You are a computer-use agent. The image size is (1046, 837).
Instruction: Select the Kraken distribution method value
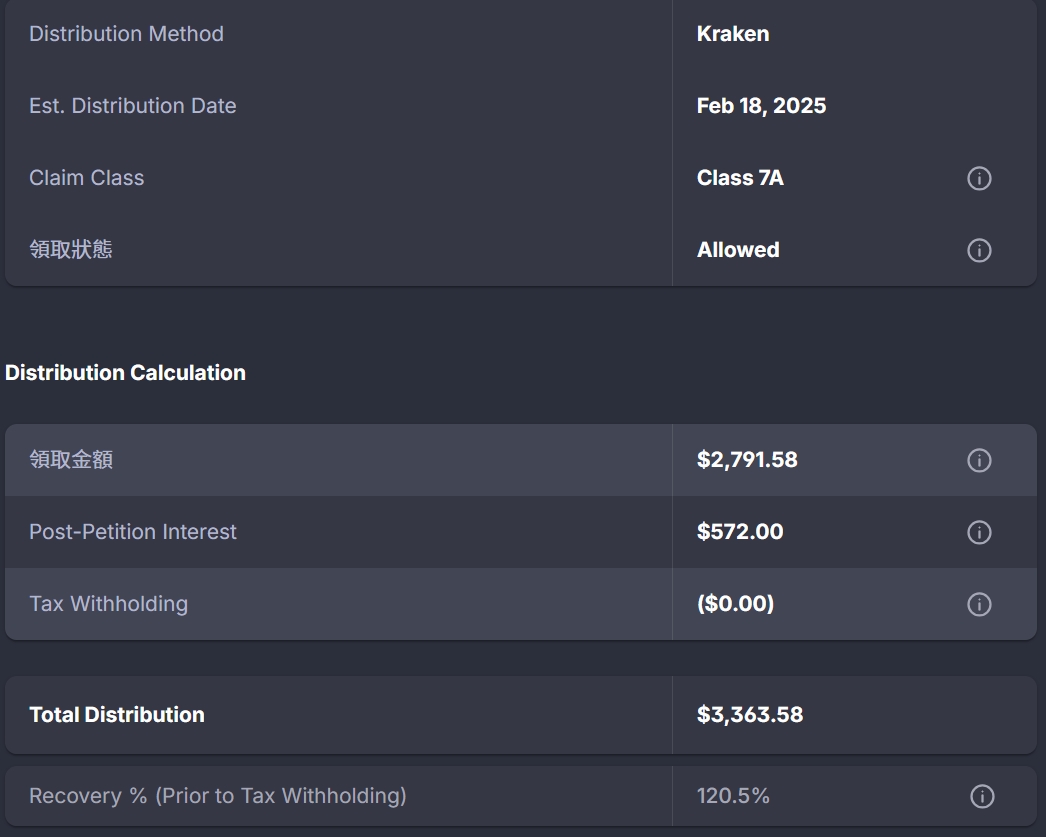coord(732,34)
